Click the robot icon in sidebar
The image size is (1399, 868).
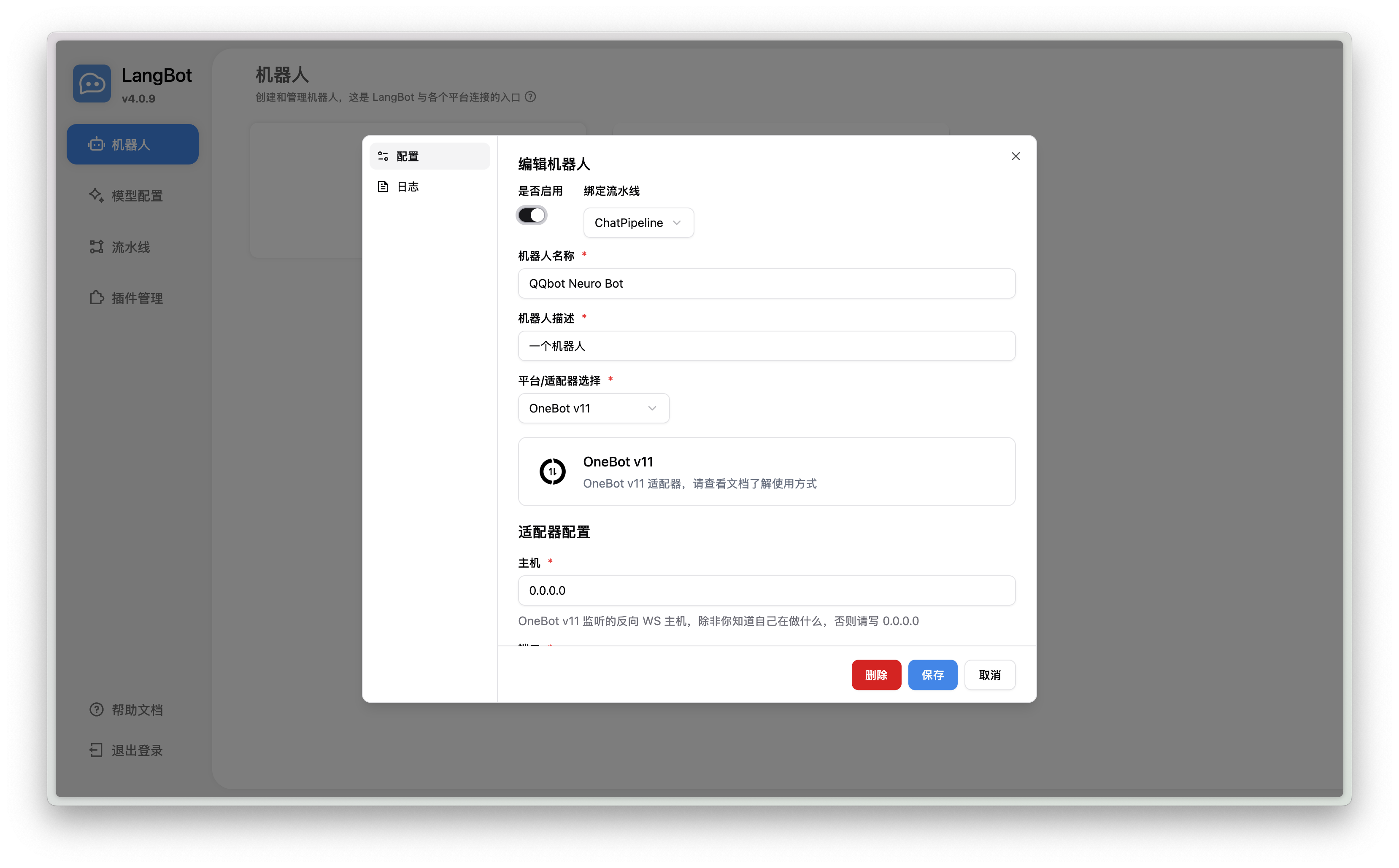point(96,144)
